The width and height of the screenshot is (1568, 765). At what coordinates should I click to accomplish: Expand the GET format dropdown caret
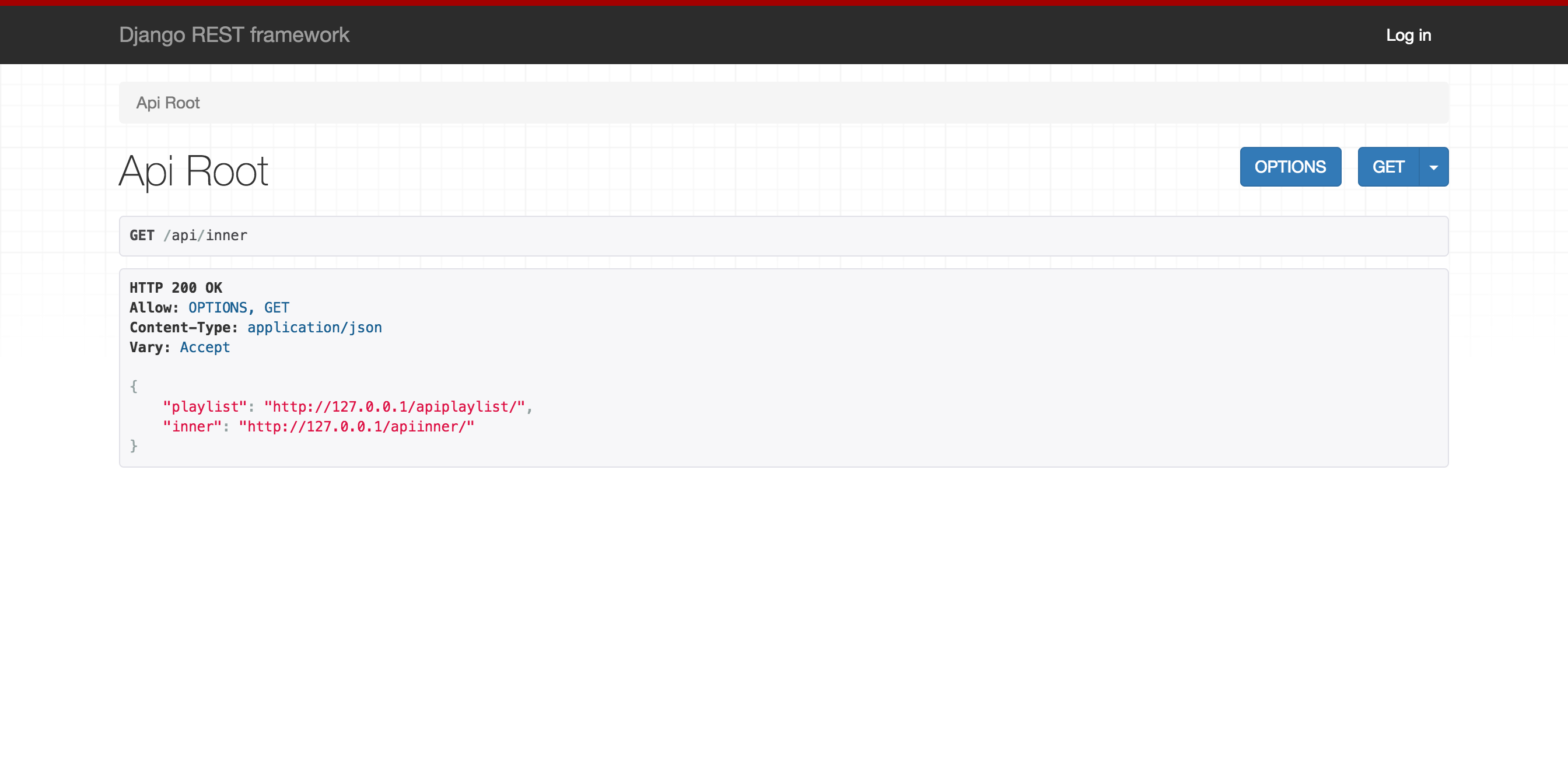point(1433,167)
